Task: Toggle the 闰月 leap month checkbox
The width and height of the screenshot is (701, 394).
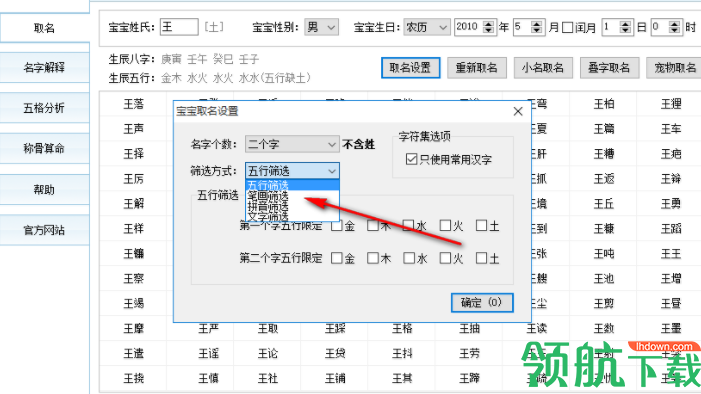Action: click(x=567, y=28)
